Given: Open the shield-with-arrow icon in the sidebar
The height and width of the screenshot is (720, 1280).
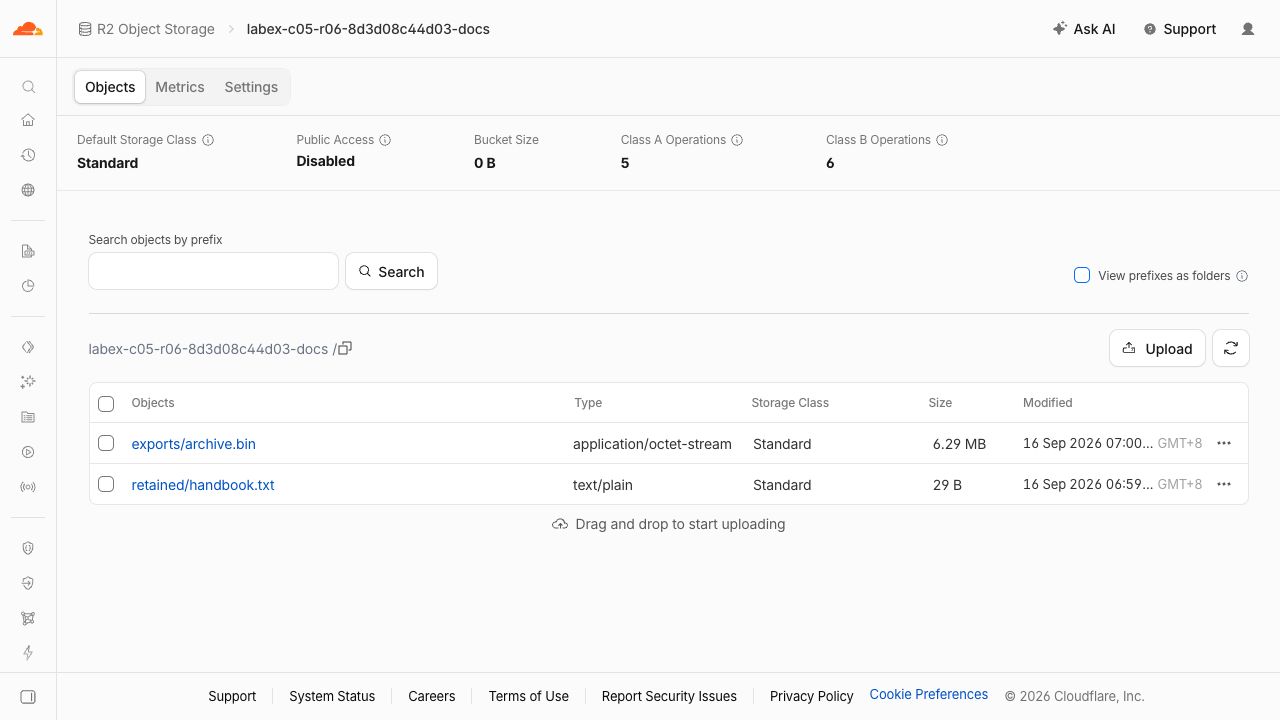Looking at the screenshot, I should click(28, 583).
